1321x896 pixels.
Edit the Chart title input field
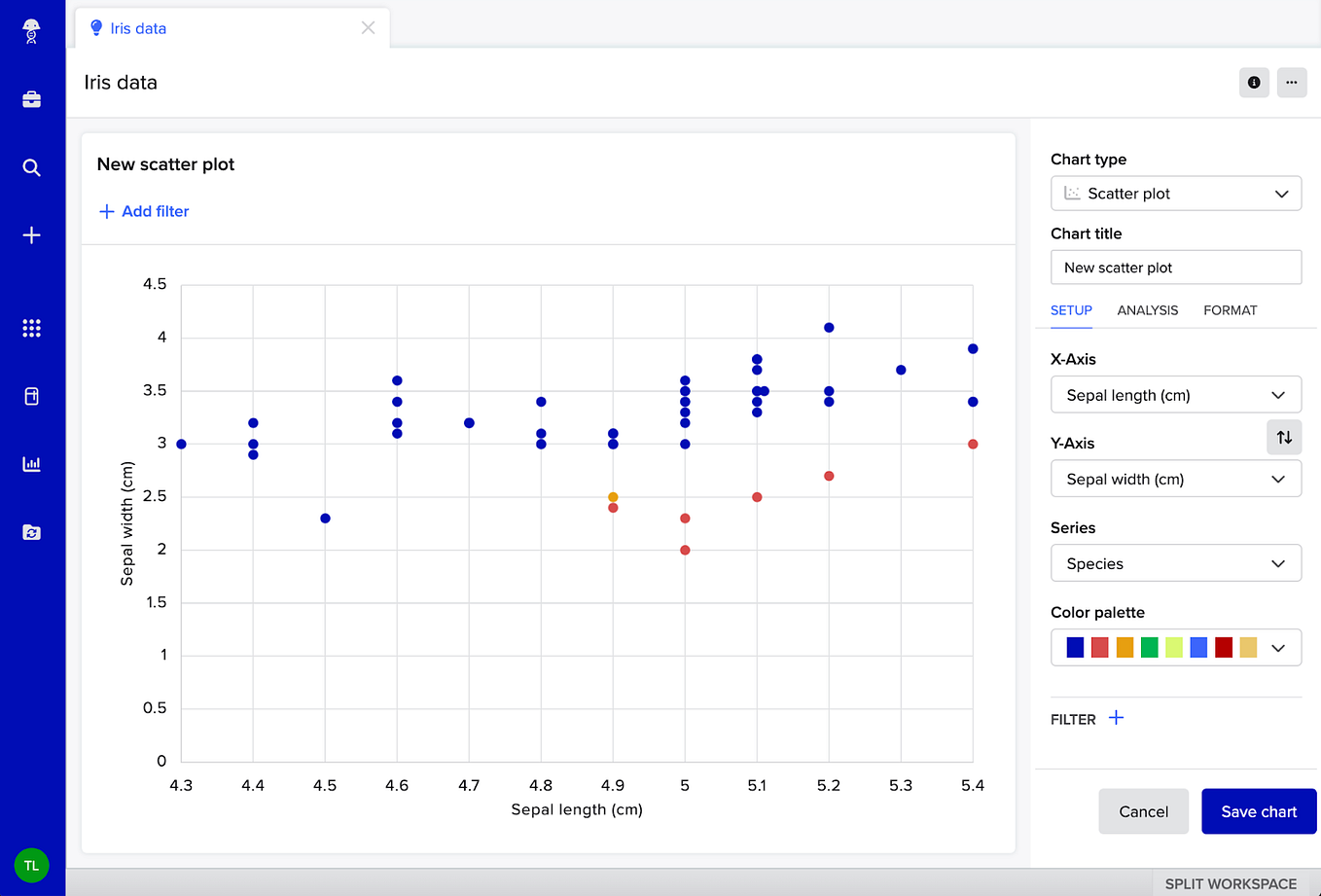tap(1176, 267)
